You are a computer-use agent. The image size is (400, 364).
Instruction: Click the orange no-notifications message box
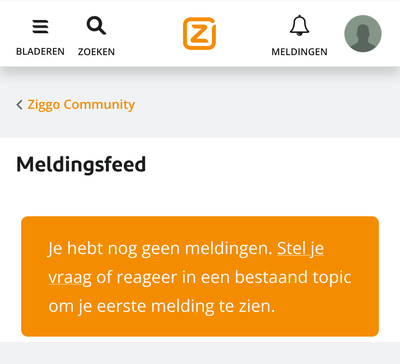coord(200,276)
